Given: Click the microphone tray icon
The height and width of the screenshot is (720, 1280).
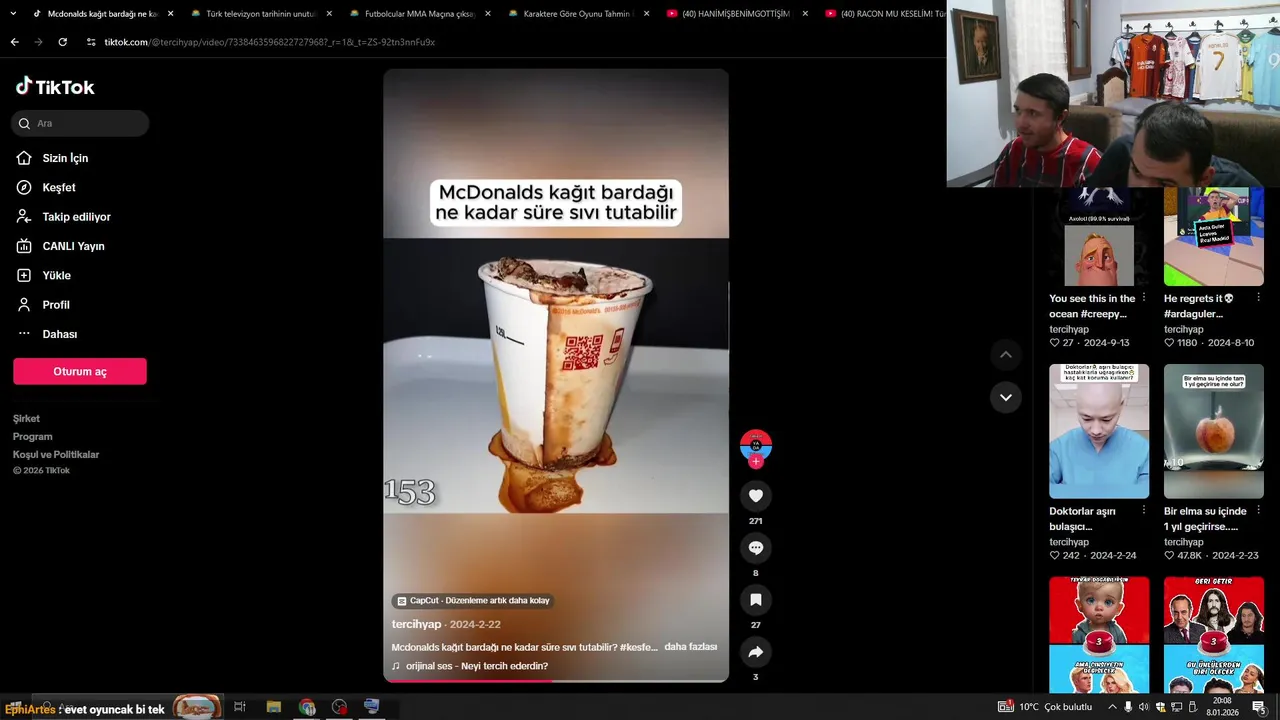Looking at the screenshot, I should pos(1128,707).
